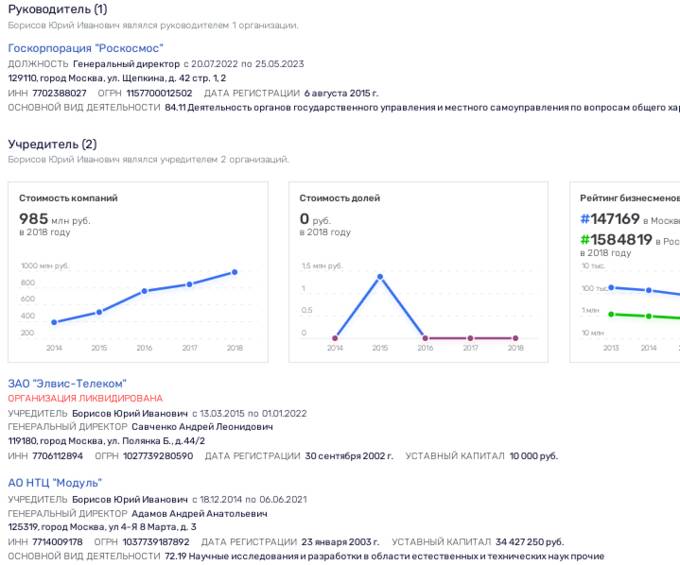This screenshot has width=680, height=565.
Task: Click the 2014 point on Стоимость компаний chart
Action: tap(54, 322)
